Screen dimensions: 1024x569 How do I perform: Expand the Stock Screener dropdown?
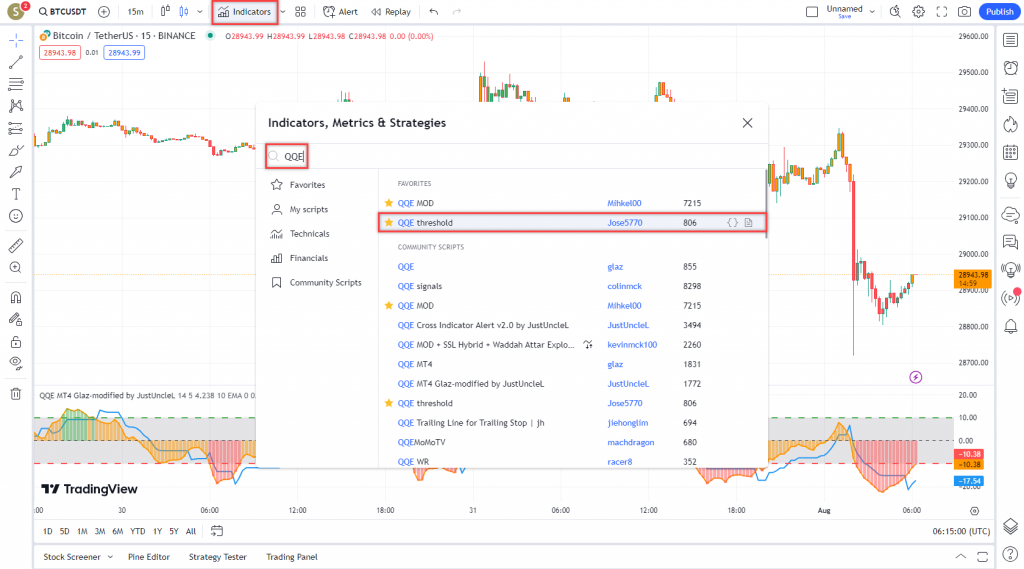[x=110, y=557]
